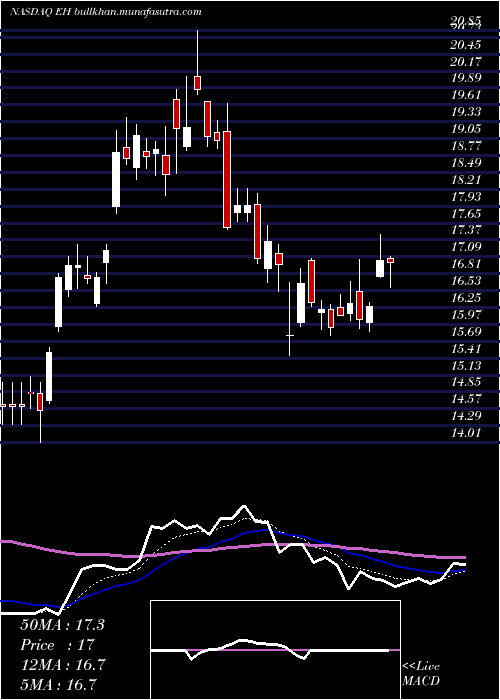This screenshot has height=700, width=500.
Task: Click the 18.21 price axis label
Action: (466, 180)
